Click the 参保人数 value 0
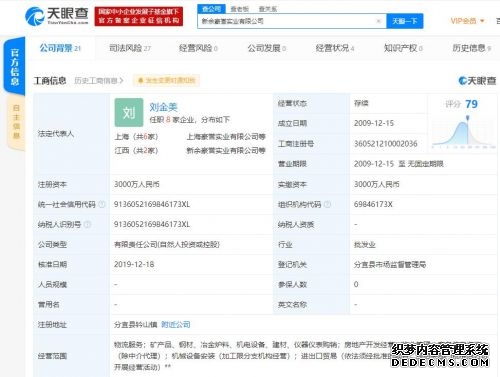The height and width of the screenshot is (377, 500). pos(356,284)
